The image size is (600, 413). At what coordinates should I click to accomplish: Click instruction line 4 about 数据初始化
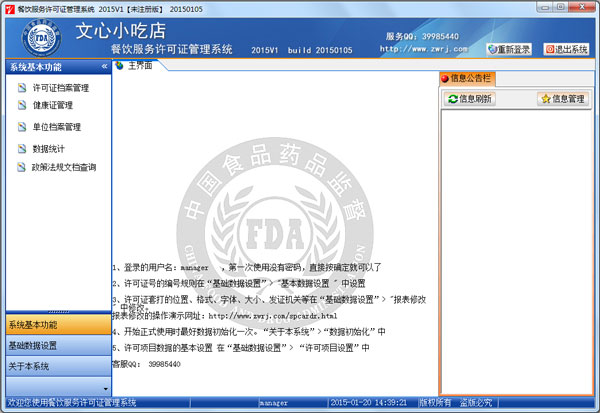[x=249, y=331]
